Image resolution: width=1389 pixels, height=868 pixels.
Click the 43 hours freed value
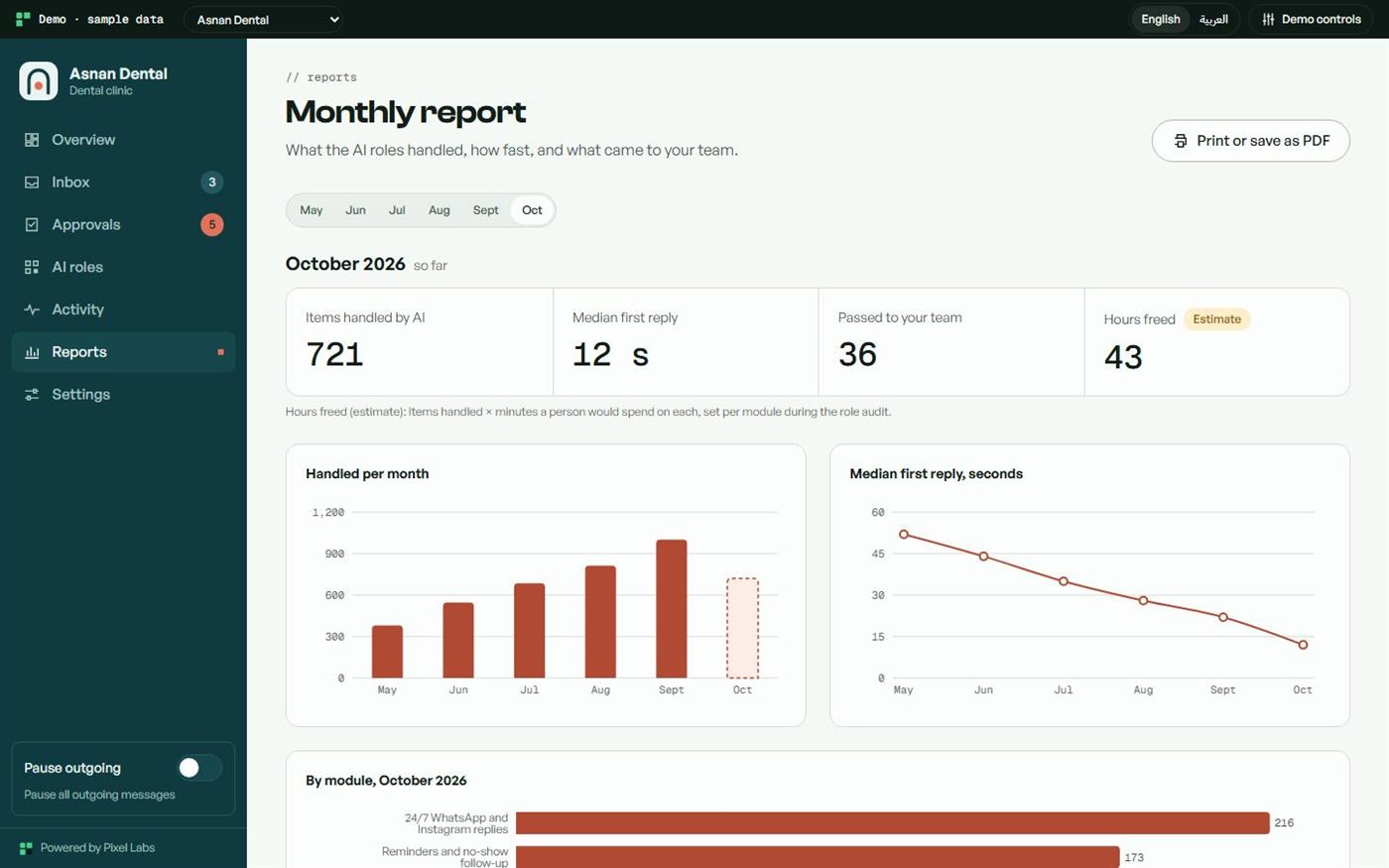(1123, 357)
